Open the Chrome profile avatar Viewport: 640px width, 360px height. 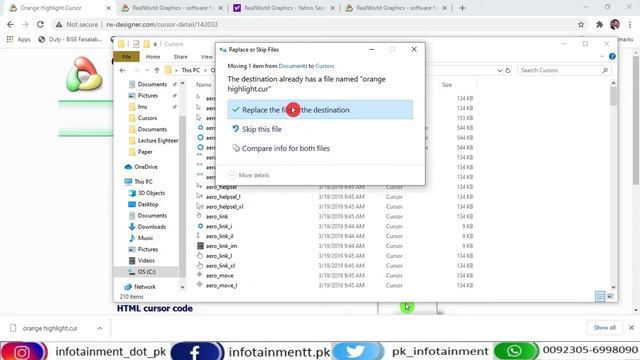615,24
